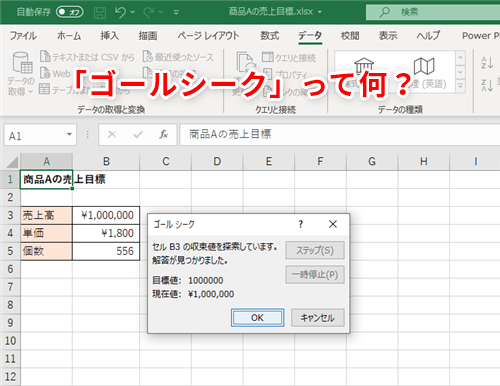Screen dimensions: 500x386
Task: Open the 校閲 tab
Action: [350, 36]
